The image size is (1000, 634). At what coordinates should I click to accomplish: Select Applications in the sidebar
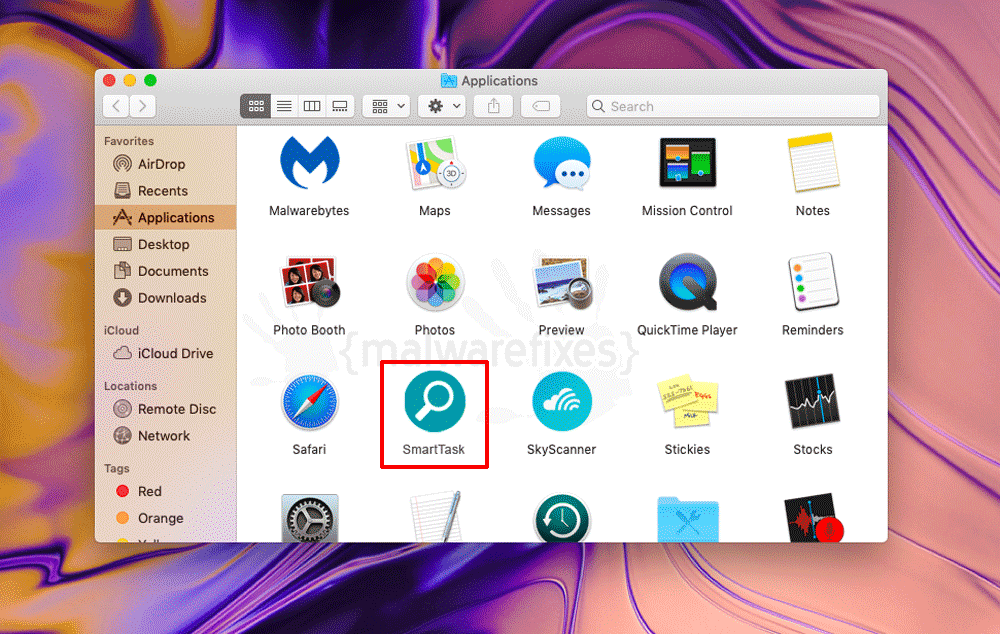point(166,217)
